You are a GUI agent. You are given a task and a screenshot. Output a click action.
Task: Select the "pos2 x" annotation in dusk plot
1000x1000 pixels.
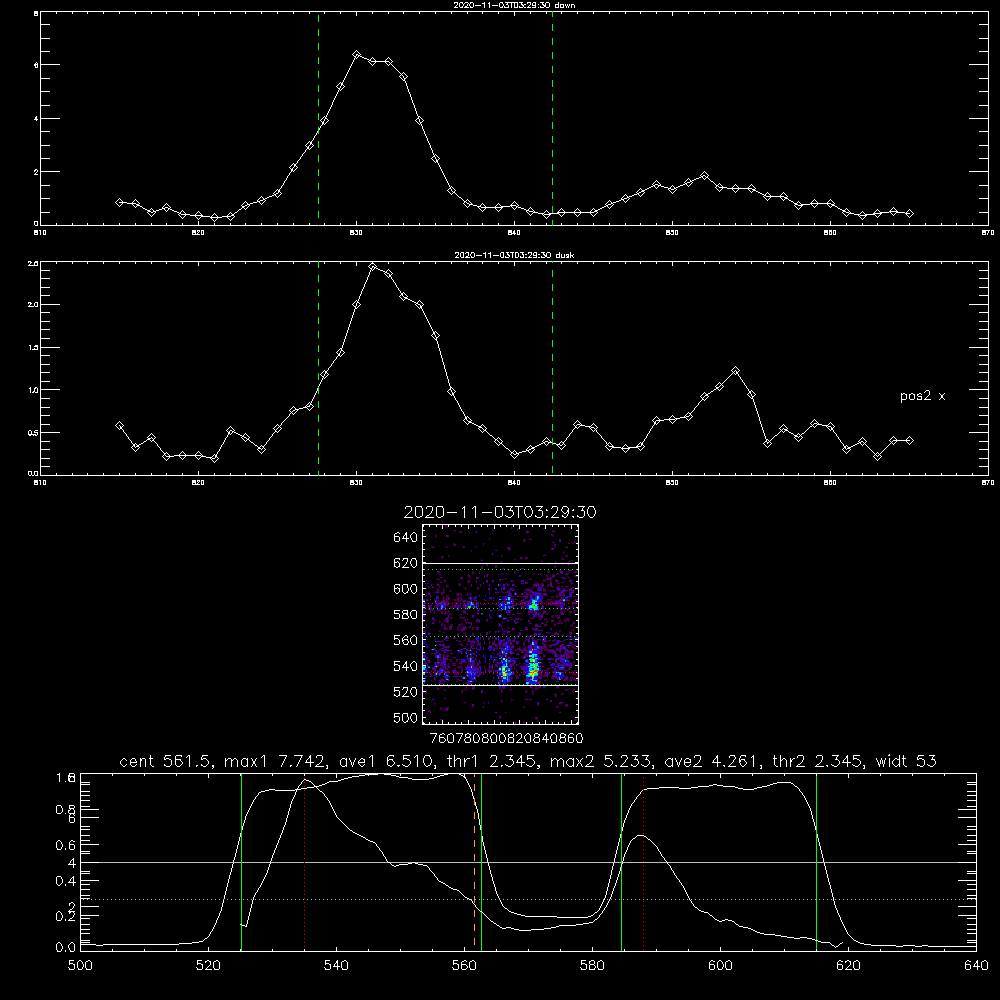point(922,396)
